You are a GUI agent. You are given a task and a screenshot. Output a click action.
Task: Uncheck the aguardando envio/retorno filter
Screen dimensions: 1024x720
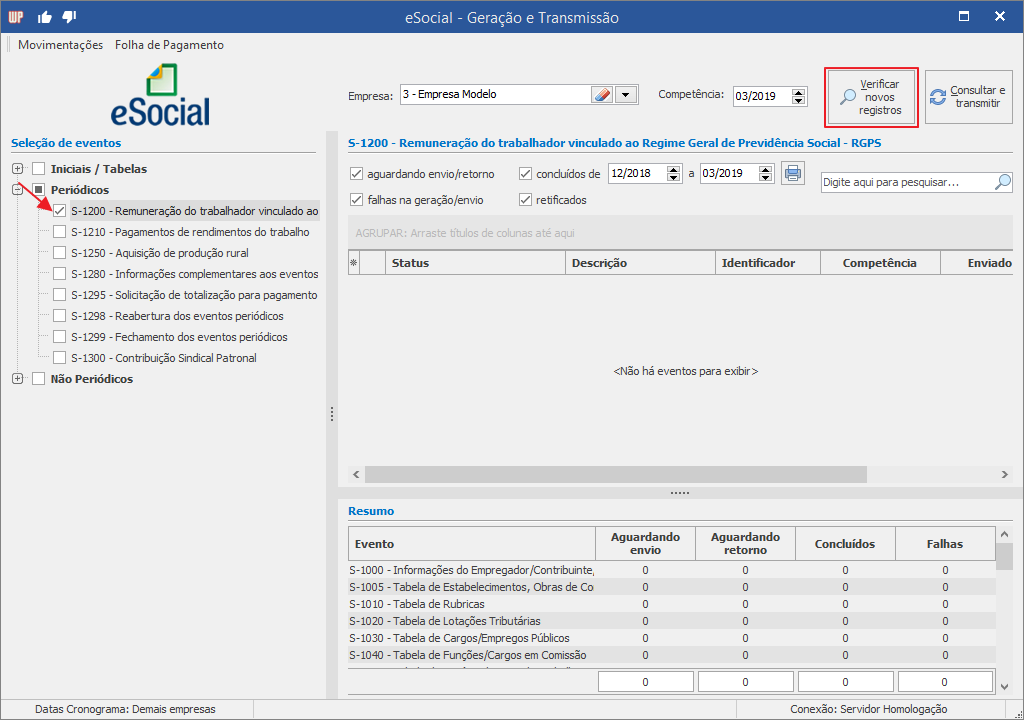pos(356,174)
